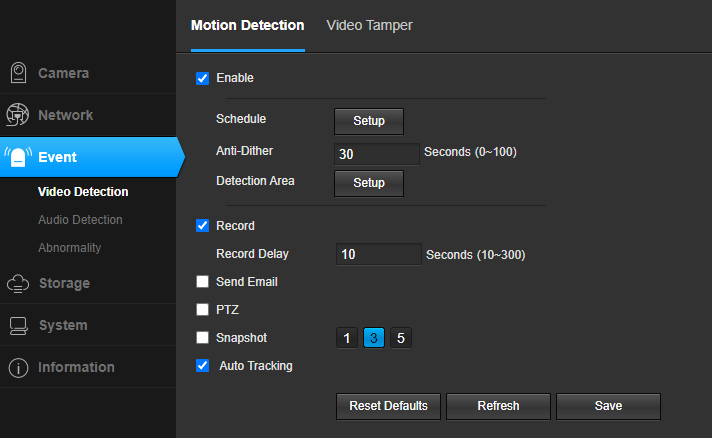Select Video Detection submenu item
The image size is (712, 438).
point(83,192)
